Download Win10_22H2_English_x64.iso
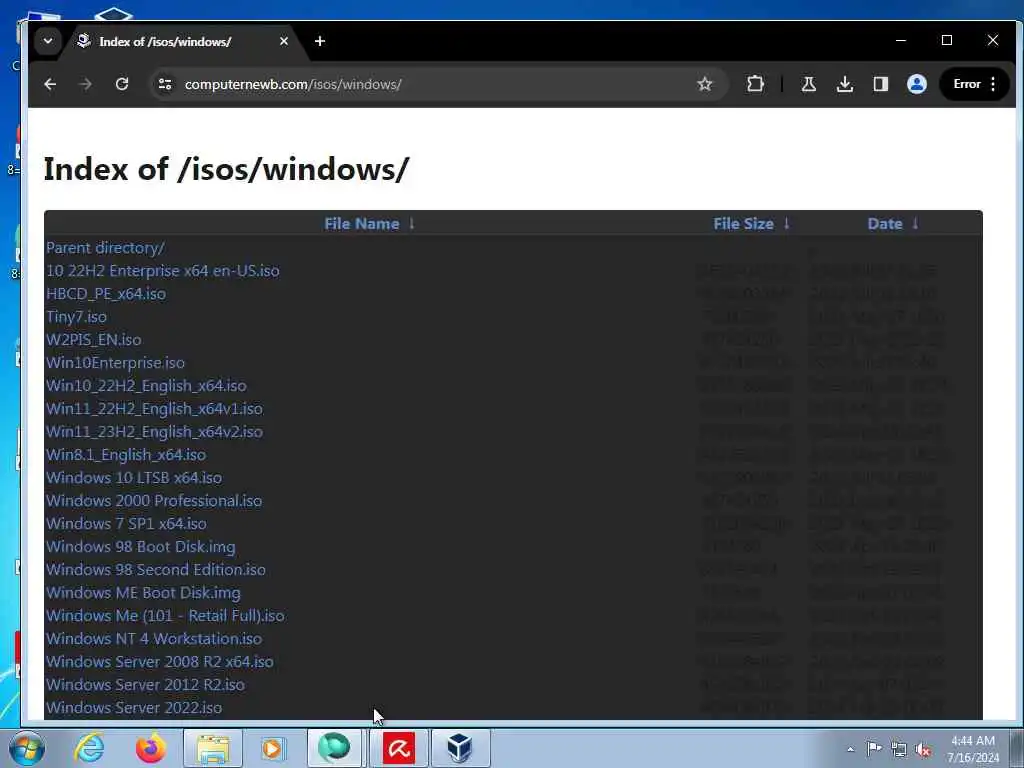This screenshot has height=768, width=1024. click(146, 386)
